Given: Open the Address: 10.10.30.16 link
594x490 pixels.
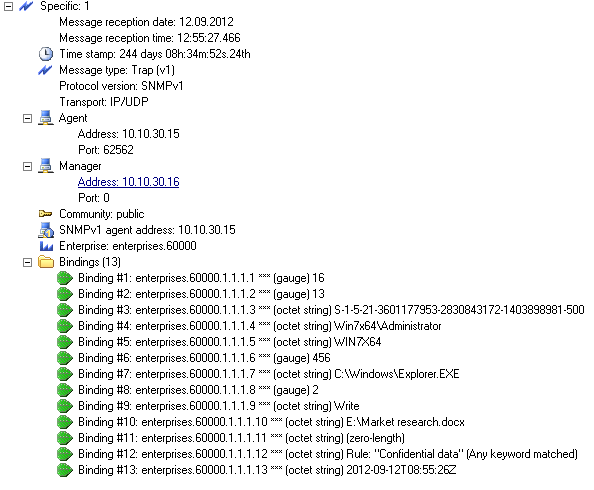Looking at the screenshot, I should pyautogui.click(x=128, y=182).
